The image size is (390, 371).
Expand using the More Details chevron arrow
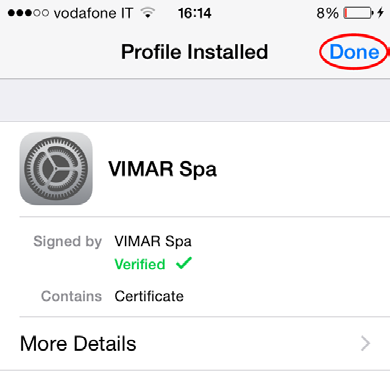[366, 343]
